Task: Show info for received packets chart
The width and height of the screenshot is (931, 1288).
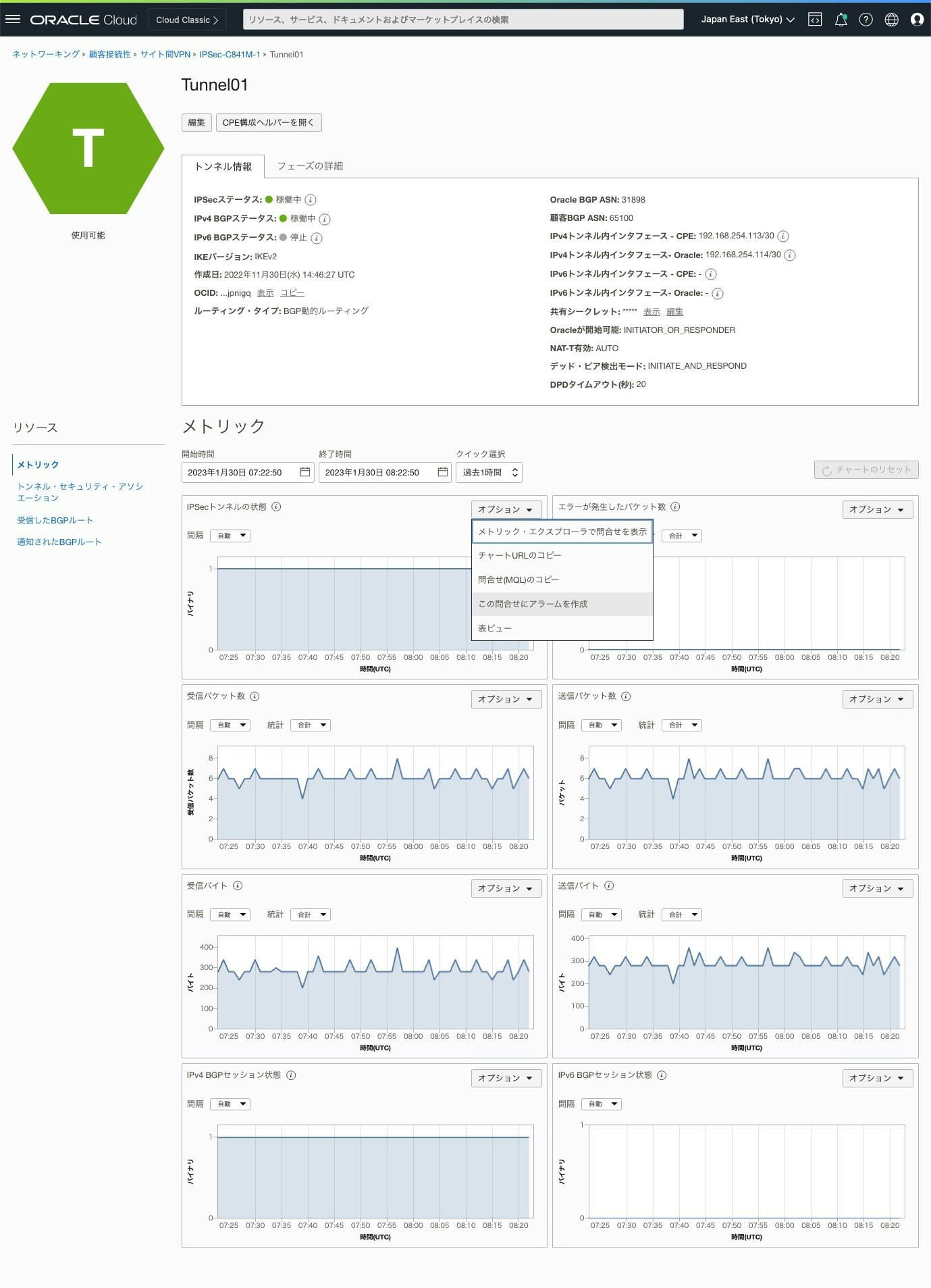Action: click(255, 696)
